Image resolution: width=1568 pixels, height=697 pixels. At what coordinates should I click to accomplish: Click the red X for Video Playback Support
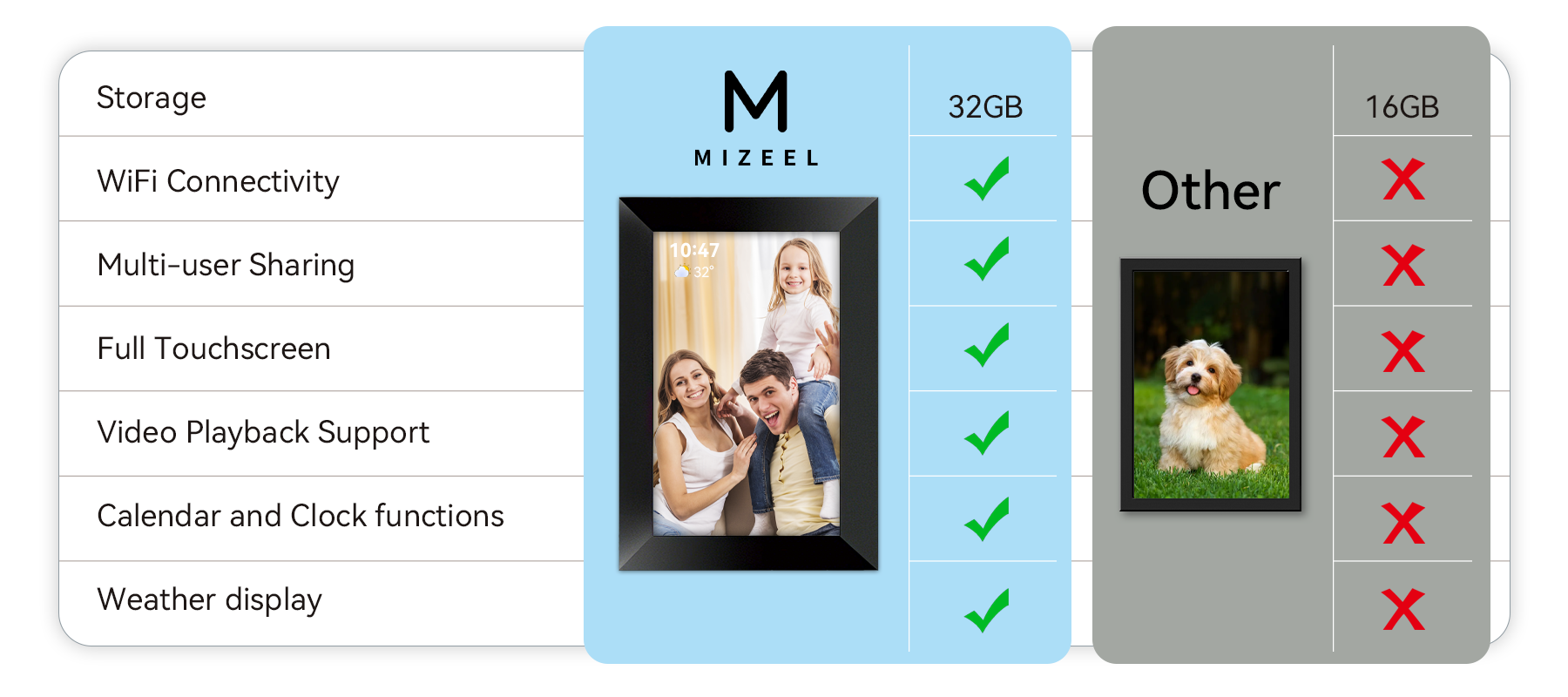pyautogui.click(x=1403, y=437)
